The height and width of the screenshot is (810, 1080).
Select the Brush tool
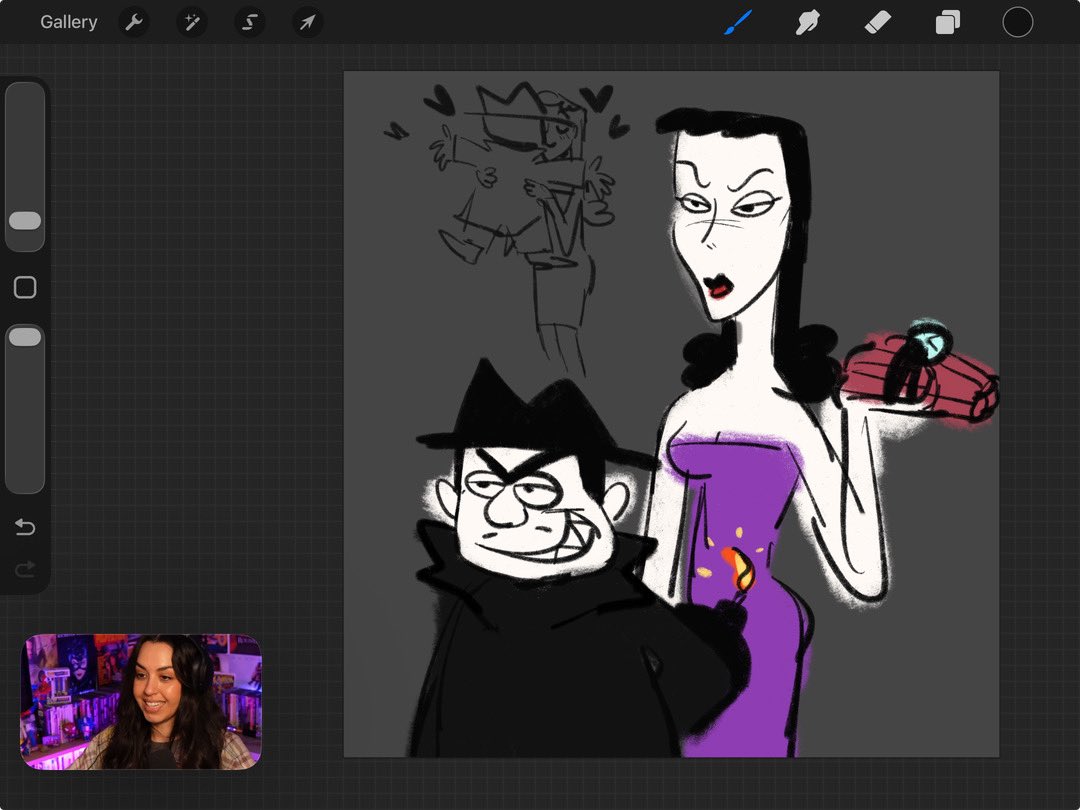pyautogui.click(x=738, y=23)
